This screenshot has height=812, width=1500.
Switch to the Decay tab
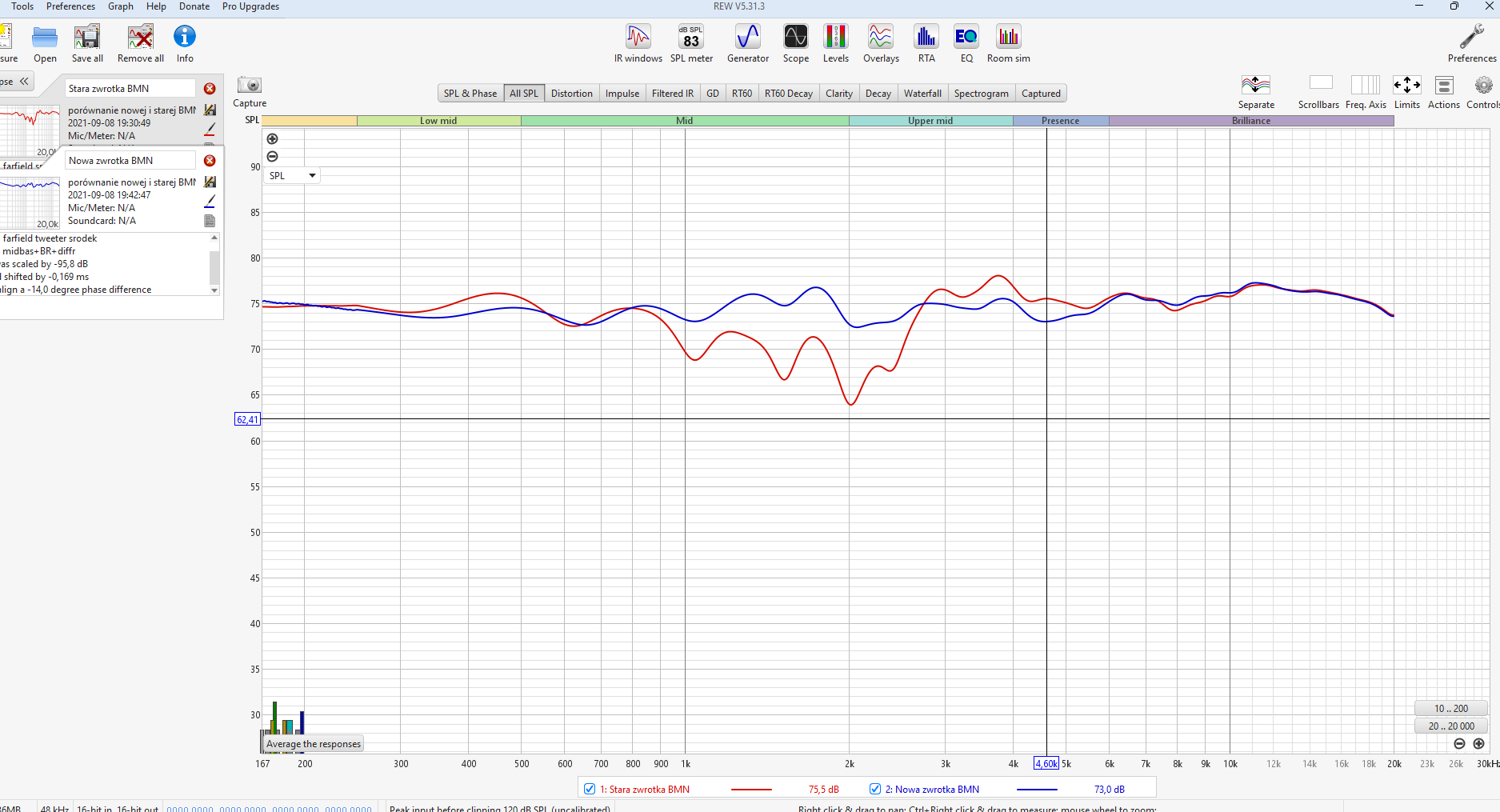click(x=878, y=94)
